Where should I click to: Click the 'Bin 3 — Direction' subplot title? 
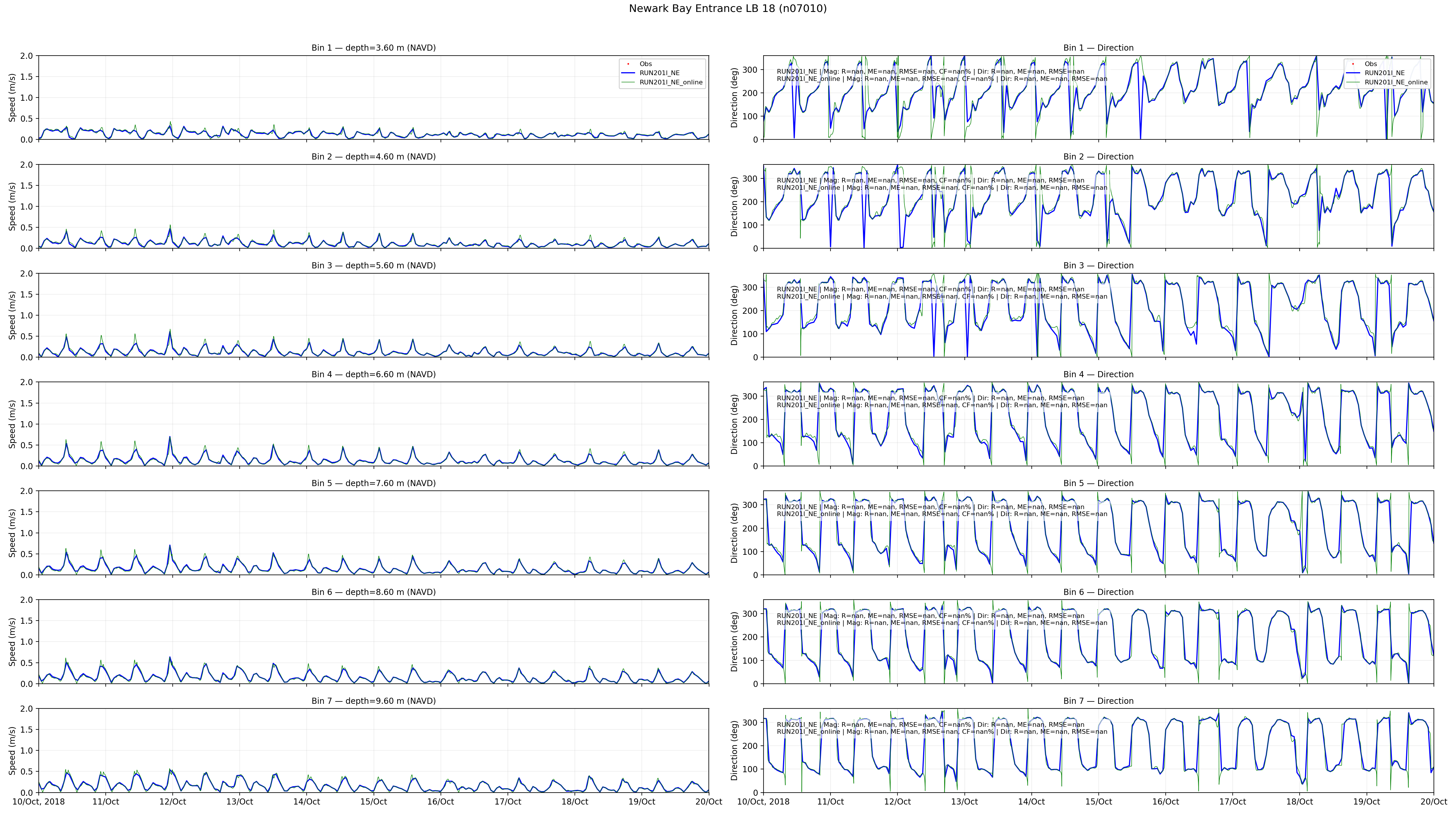coord(1098,265)
